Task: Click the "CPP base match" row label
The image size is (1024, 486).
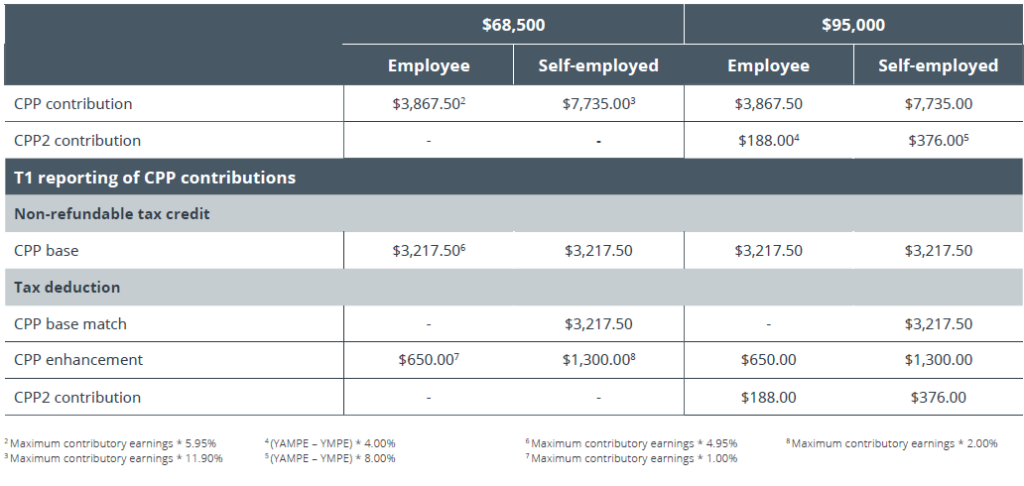Action: pos(70,324)
